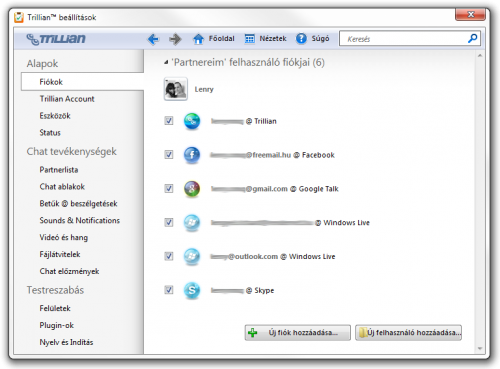This screenshot has height=369, width=500.
Task: Open Fájlátvitelek settings
Action: click(60, 254)
